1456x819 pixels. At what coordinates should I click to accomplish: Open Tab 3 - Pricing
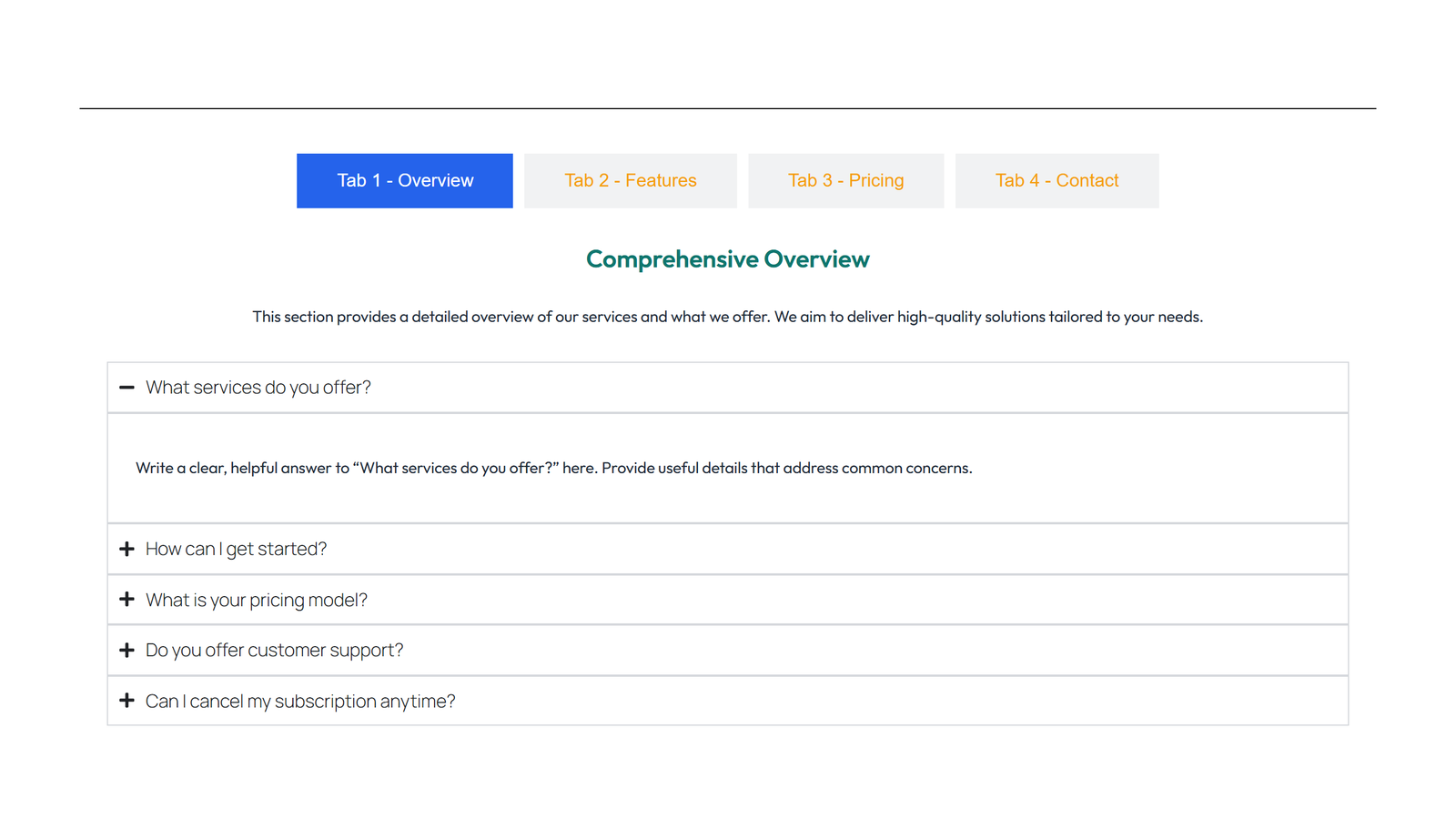pyautogui.click(x=845, y=180)
